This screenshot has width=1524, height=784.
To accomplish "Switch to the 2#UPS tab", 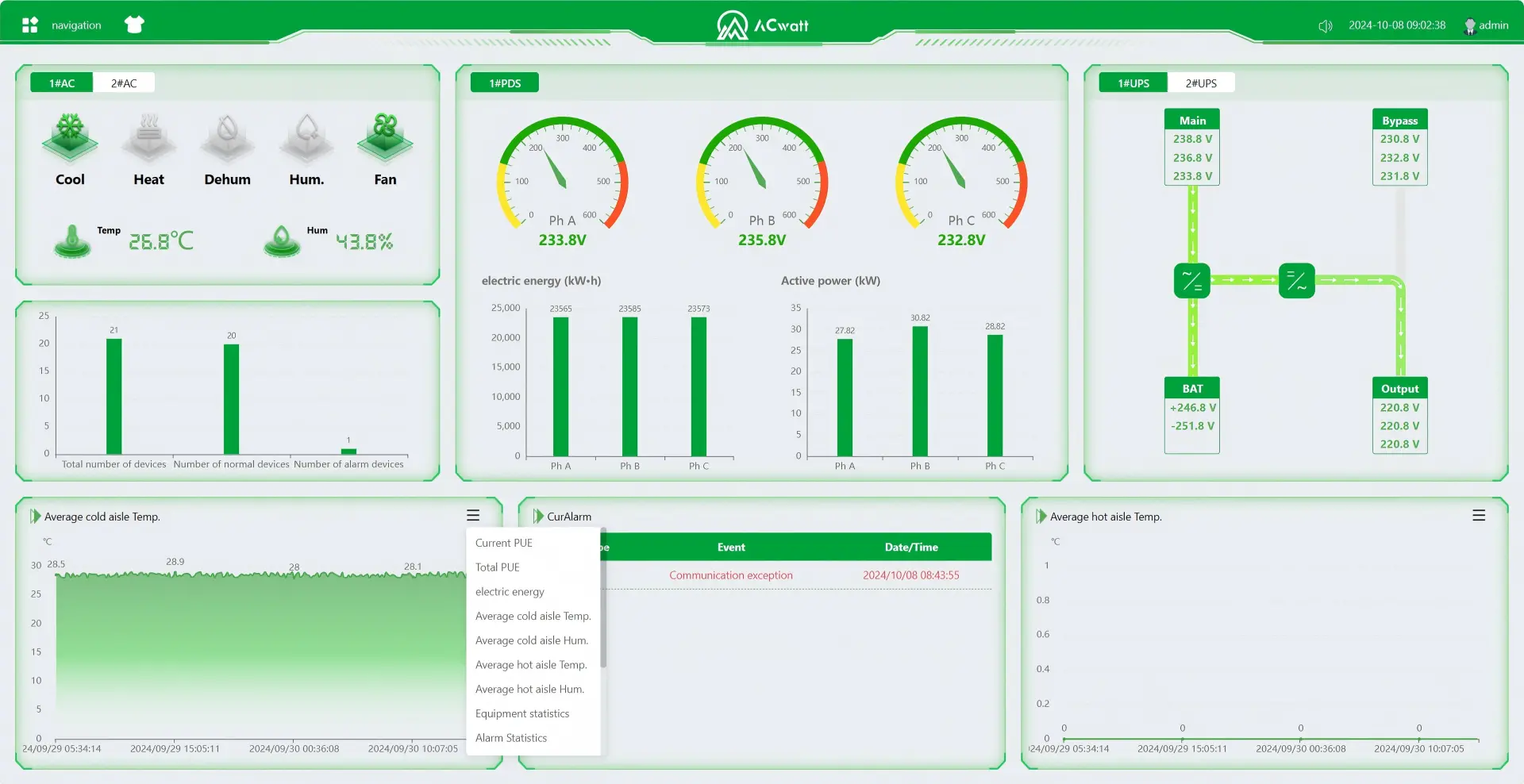I will [x=1201, y=83].
